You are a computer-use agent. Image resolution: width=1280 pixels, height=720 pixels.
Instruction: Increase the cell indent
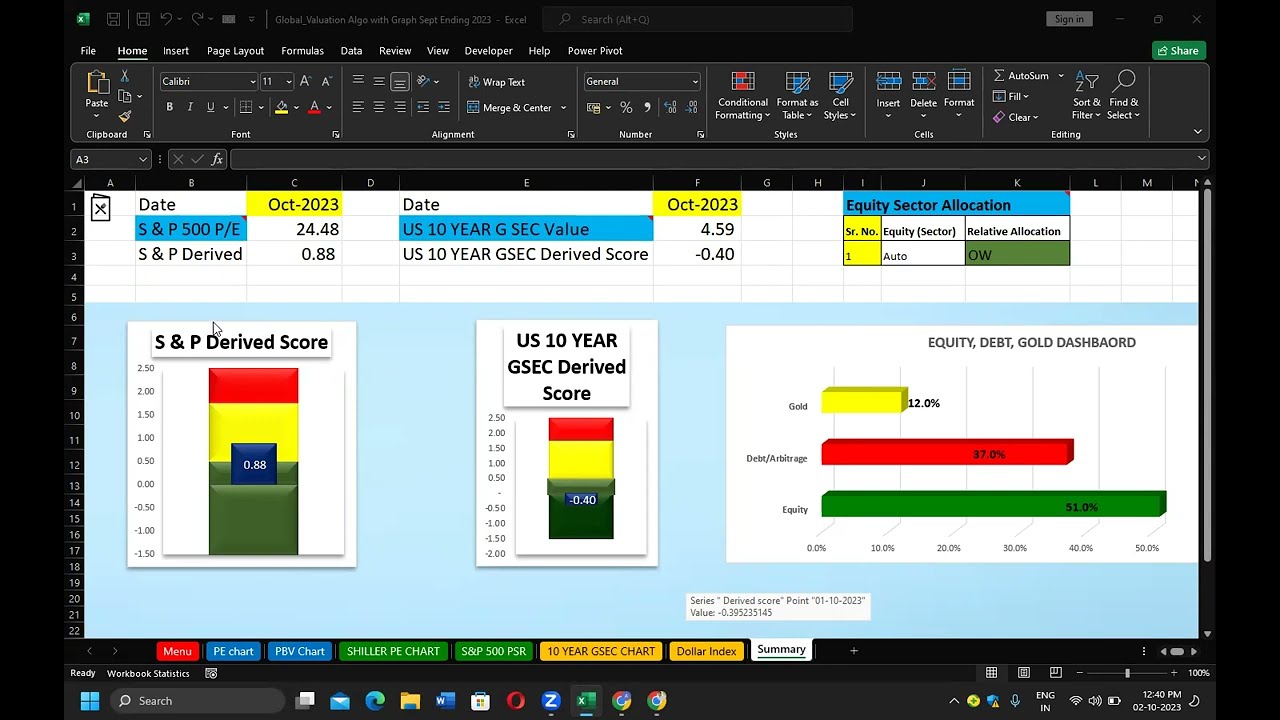[444, 107]
